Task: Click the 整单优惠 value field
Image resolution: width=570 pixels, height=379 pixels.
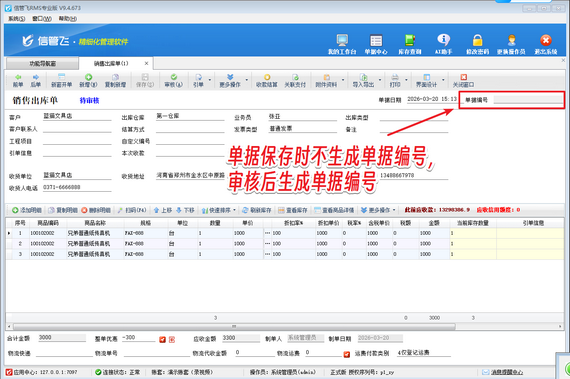Action: pos(139,338)
